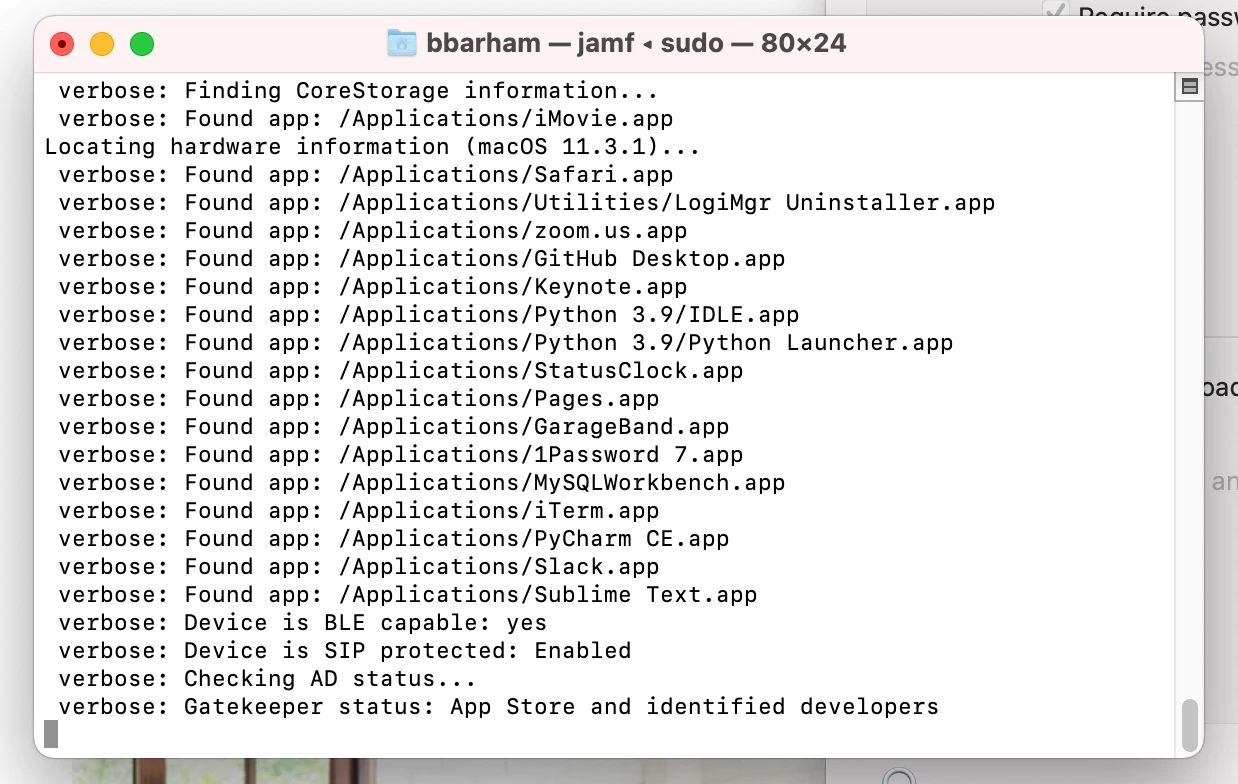
Task: Click the split pane icon in Terminal
Action: point(1190,87)
